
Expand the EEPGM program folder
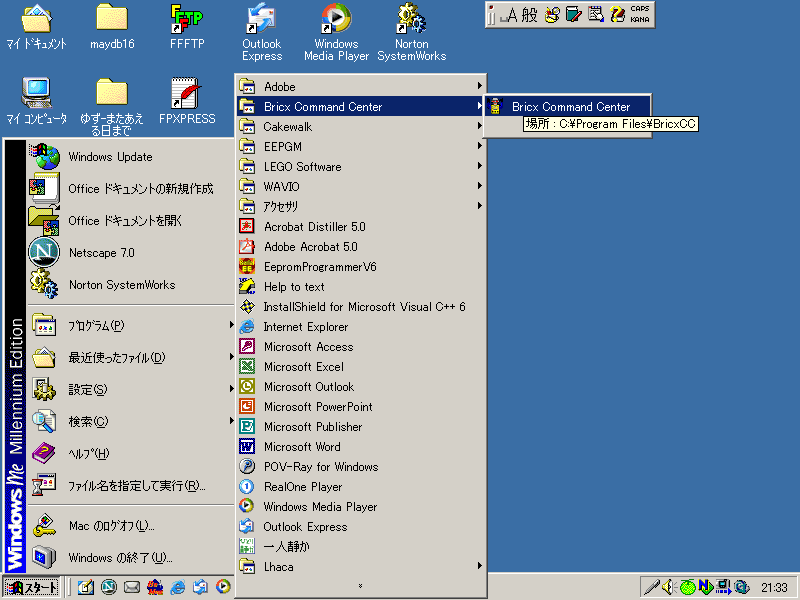pyautogui.click(x=361, y=146)
